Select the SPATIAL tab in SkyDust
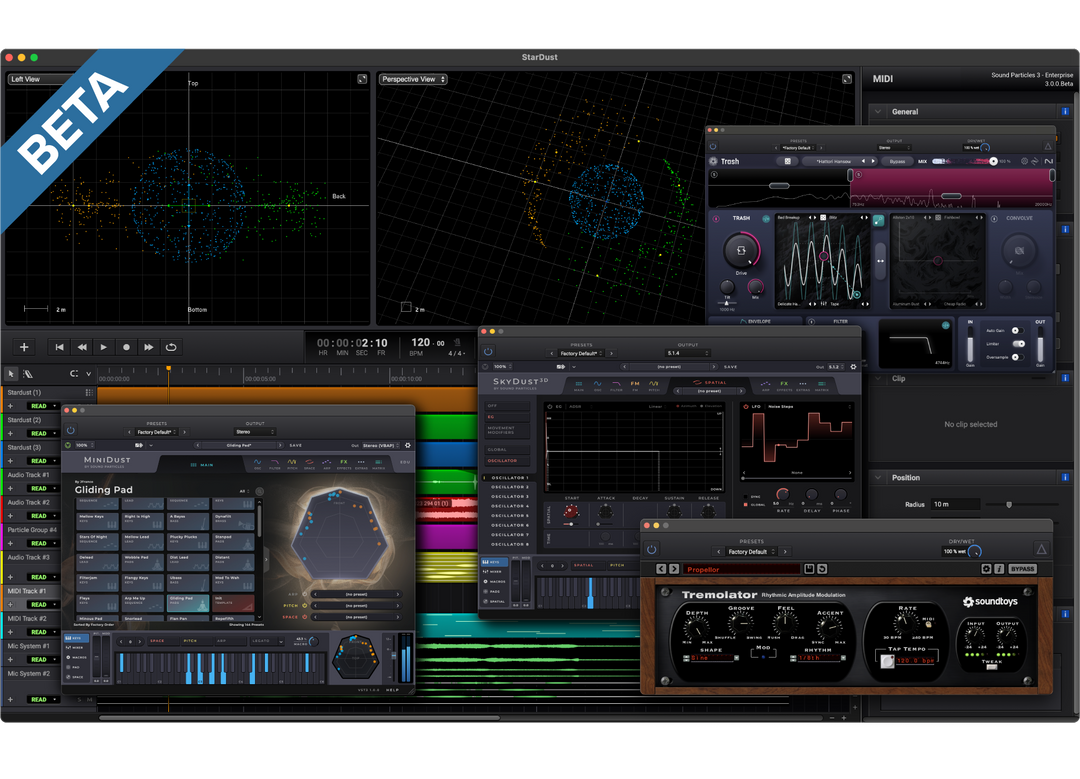1080x779 pixels. coord(709,382)
